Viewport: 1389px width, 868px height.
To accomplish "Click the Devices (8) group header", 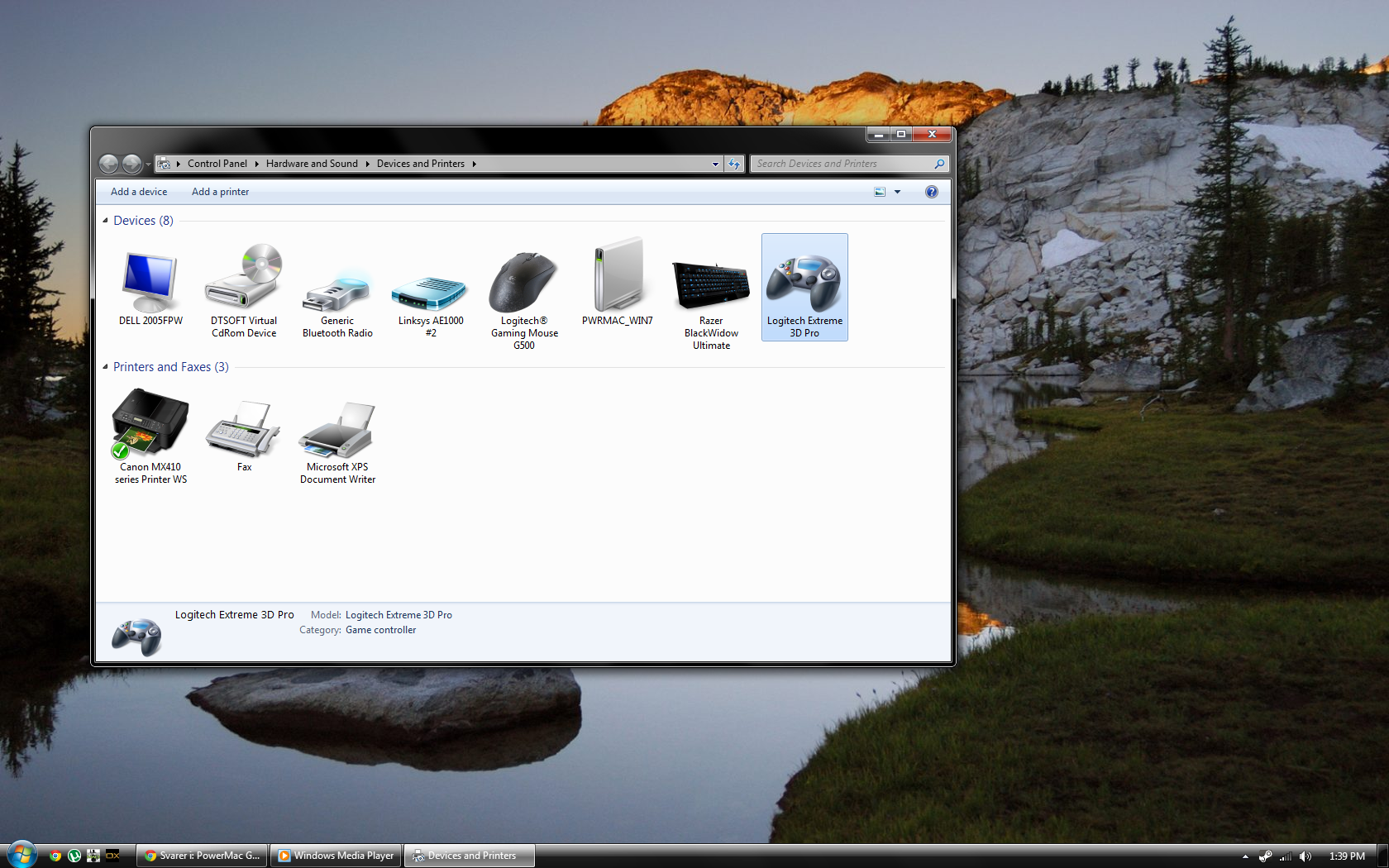I will pos(143,221).
